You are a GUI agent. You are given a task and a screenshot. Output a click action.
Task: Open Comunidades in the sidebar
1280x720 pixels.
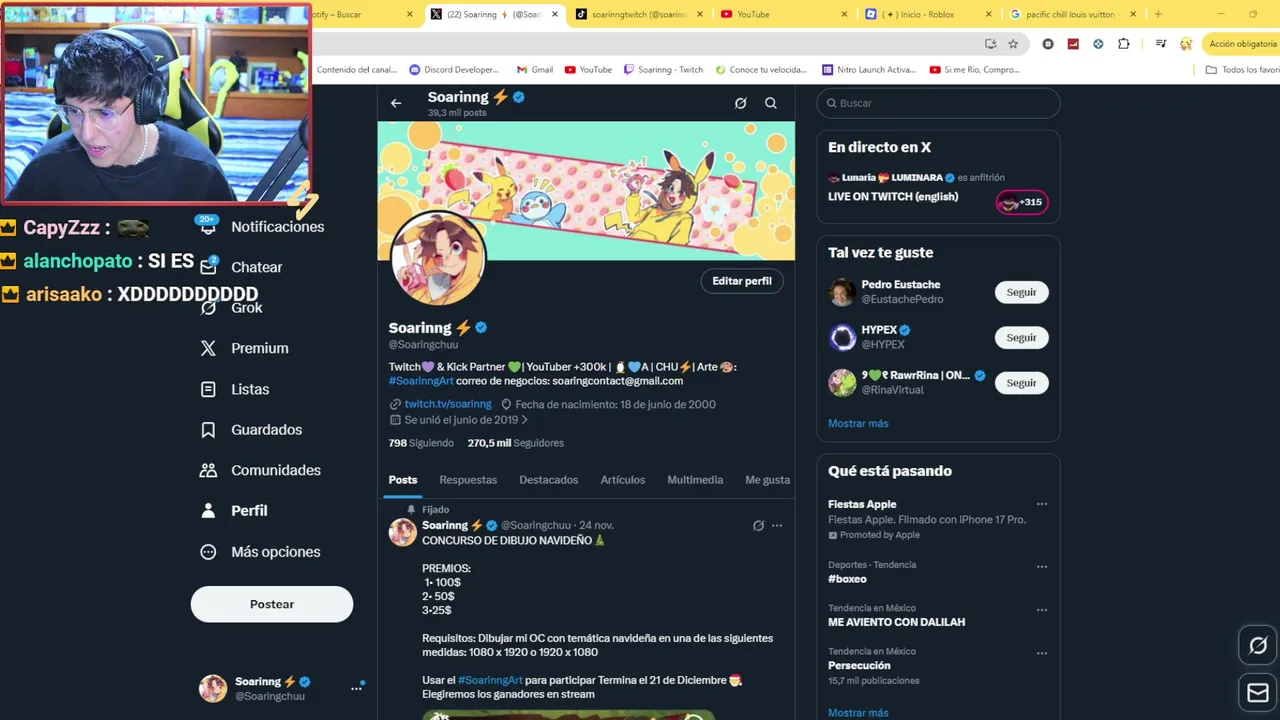[260, 470]
